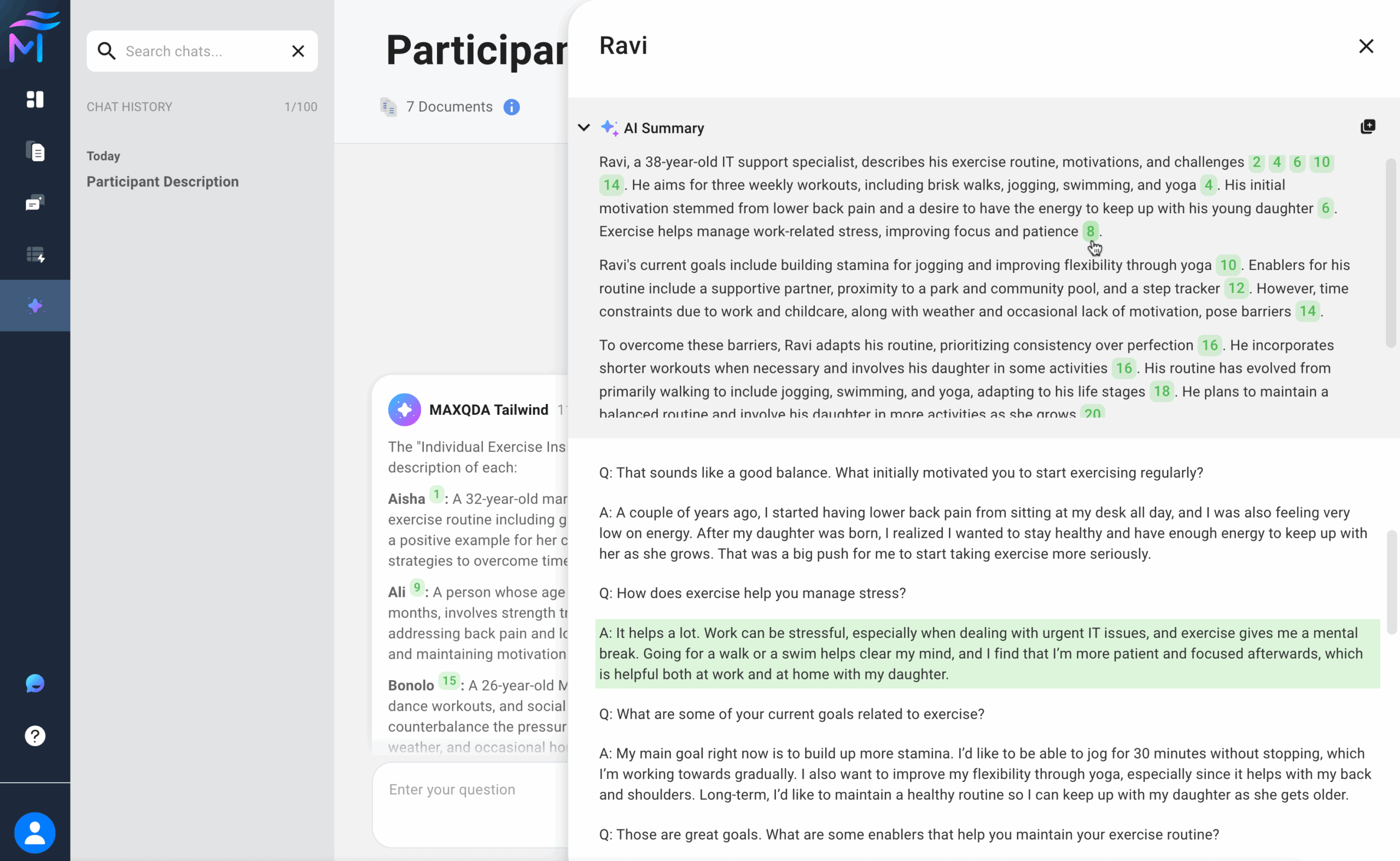The height and width of the screenshot is (861, 1400).
Task: Select the AI sparkle icon in sidebar
Action: (x=35, y=306)
